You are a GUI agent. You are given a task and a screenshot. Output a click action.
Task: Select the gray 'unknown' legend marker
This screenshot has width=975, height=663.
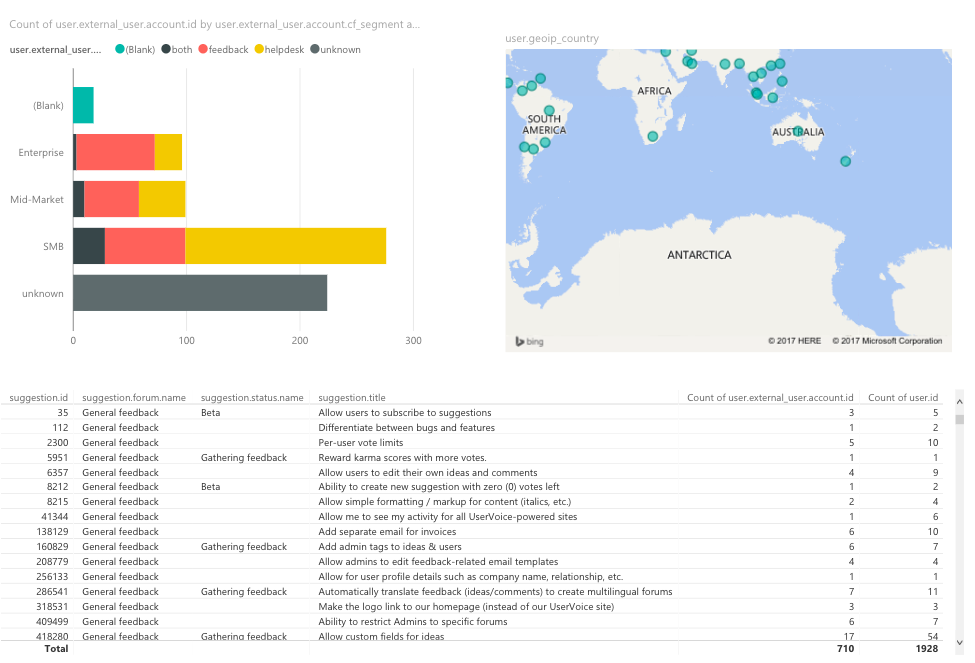point(316,49)
